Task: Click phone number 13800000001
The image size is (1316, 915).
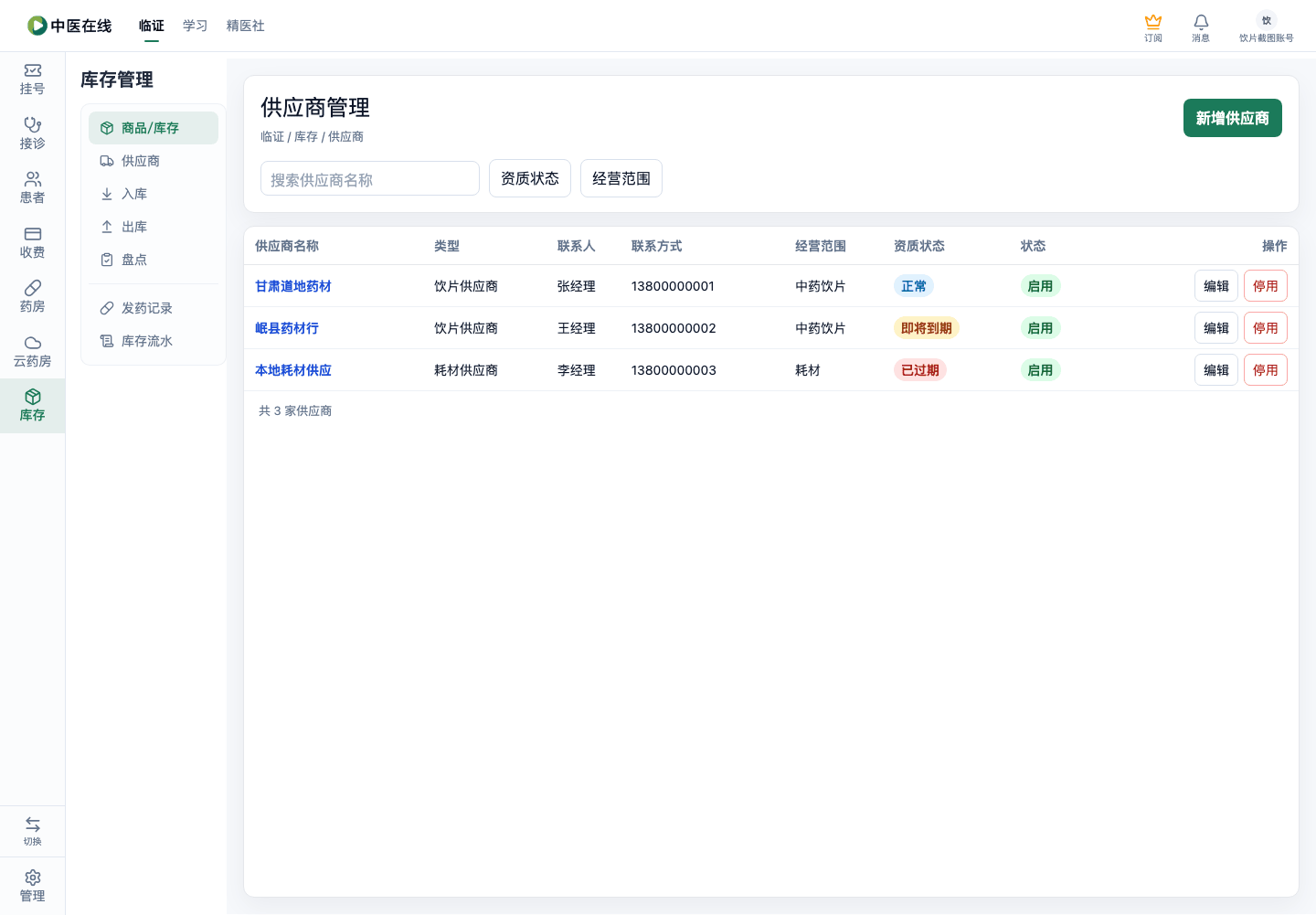Action: tap(673, 286)
